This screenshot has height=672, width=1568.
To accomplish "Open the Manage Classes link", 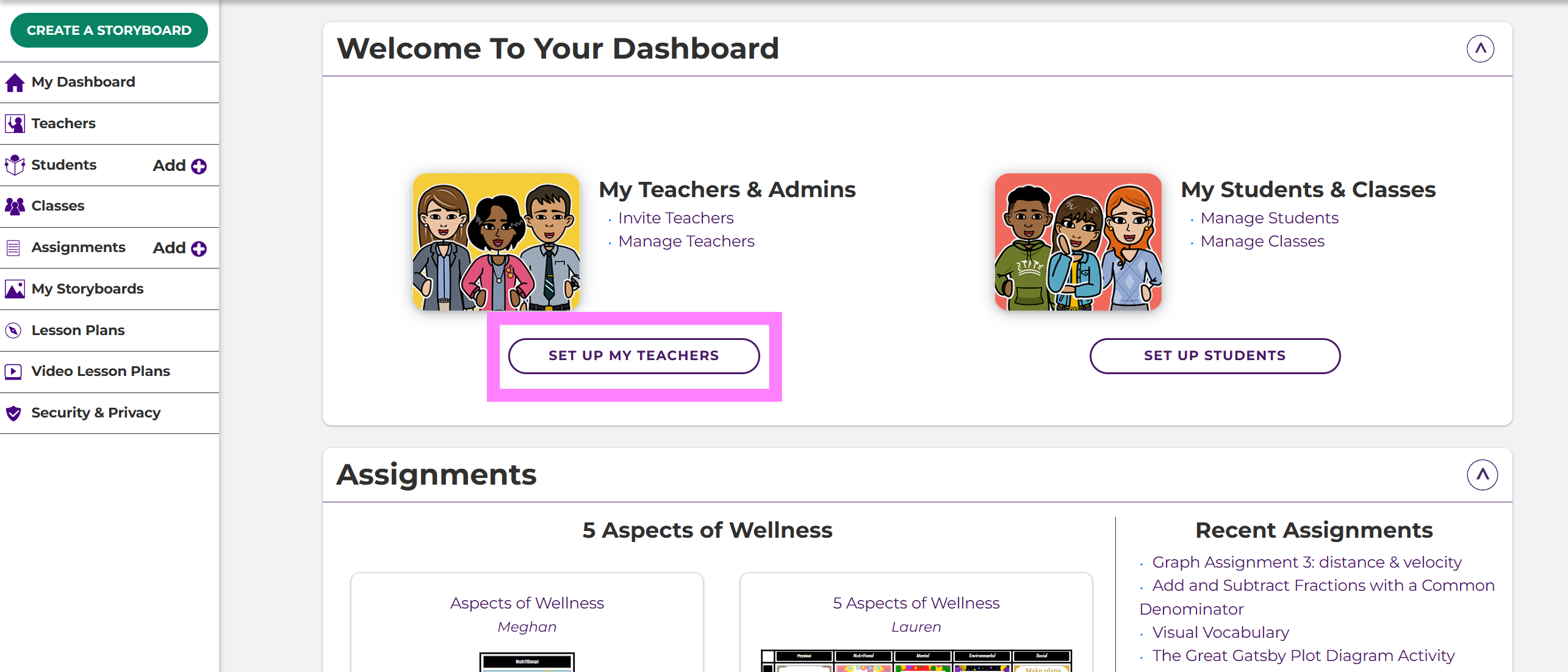I will click(x=1262, y=241).
